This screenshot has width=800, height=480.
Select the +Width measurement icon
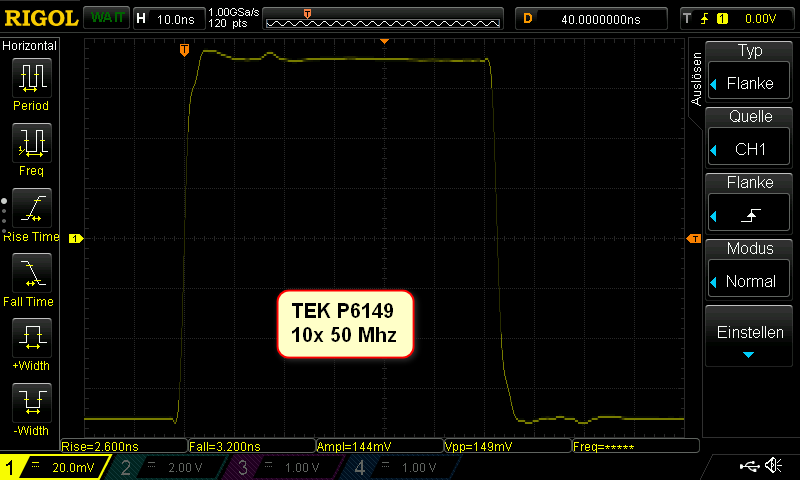click(32, 338)
